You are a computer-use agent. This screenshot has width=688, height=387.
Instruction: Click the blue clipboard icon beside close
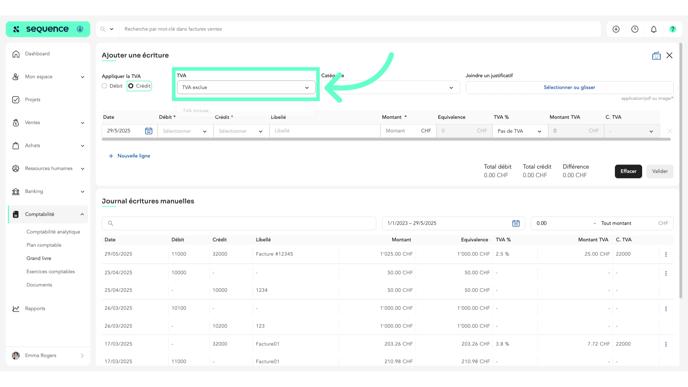[x=656, y=56]
